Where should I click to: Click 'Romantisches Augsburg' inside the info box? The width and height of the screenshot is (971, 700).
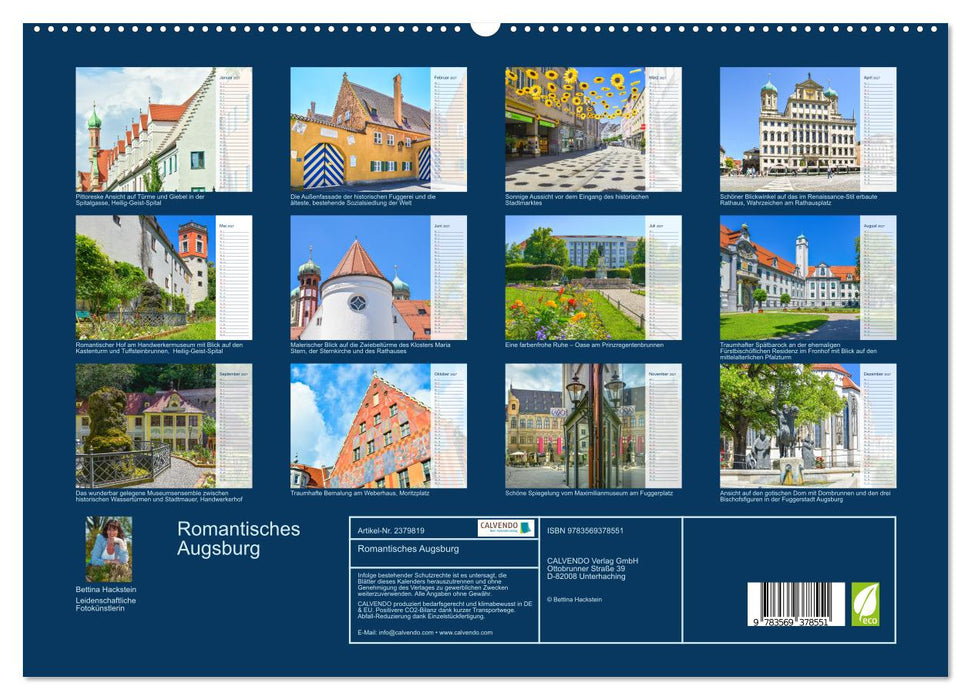tap(408, 549)
